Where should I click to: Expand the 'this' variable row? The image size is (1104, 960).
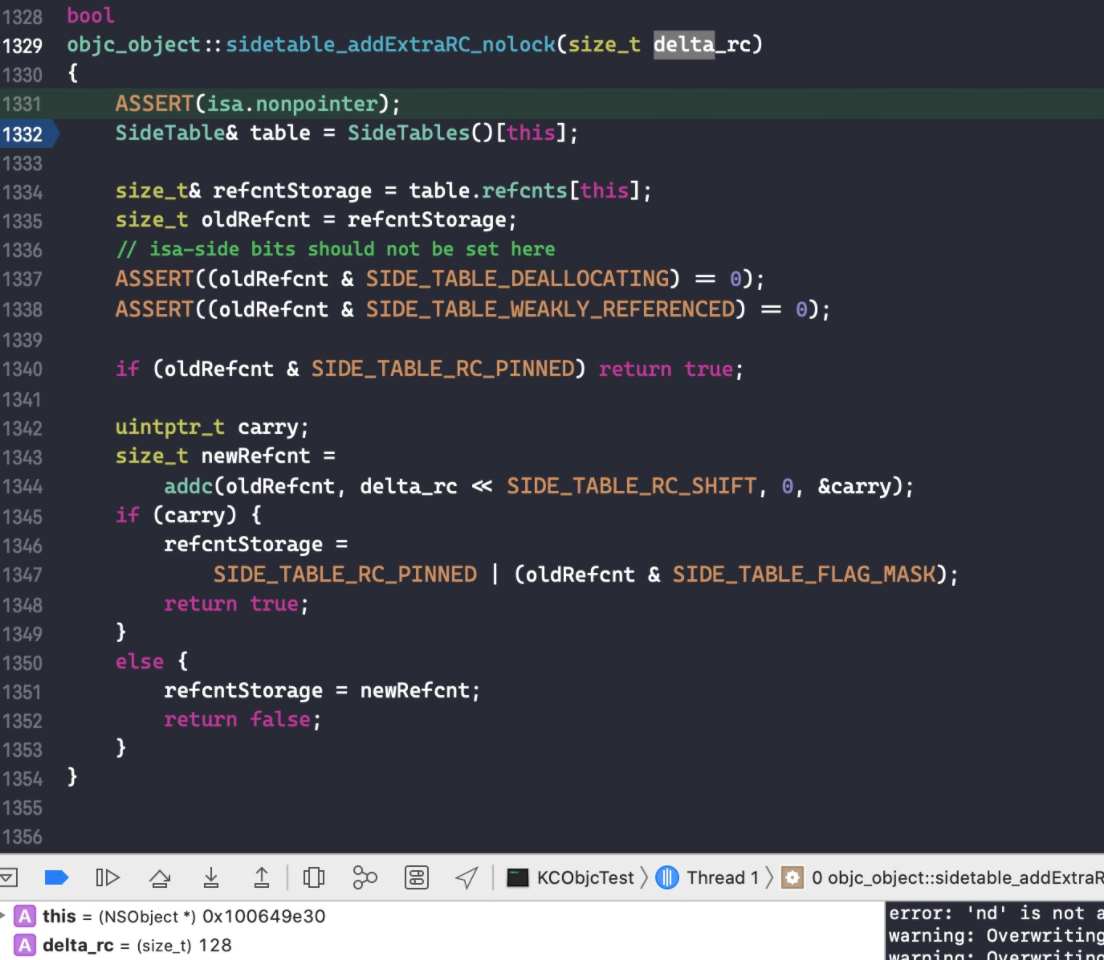(x=4, y=916)
